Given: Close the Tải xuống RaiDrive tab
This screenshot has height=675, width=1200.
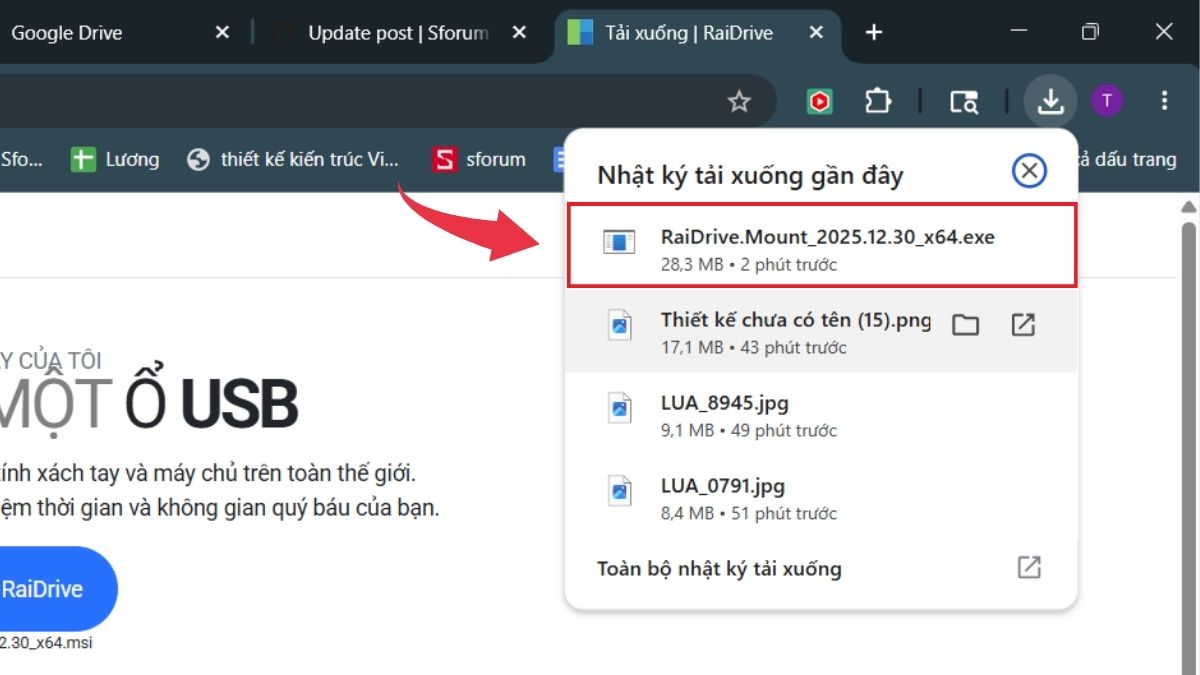Looking at the screenshot, I should [x=816, y=33].
